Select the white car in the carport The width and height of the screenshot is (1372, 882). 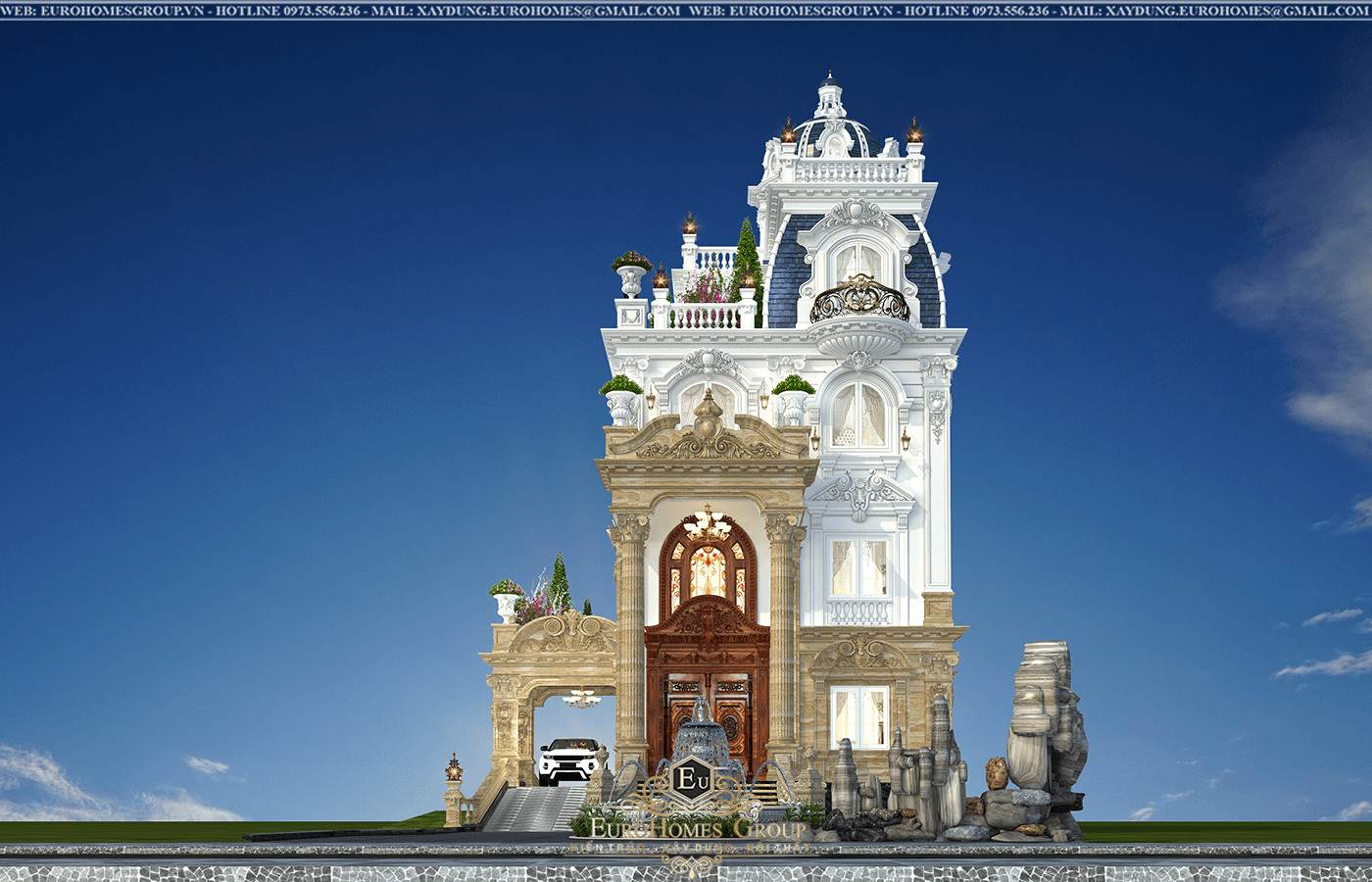(568, 759)
